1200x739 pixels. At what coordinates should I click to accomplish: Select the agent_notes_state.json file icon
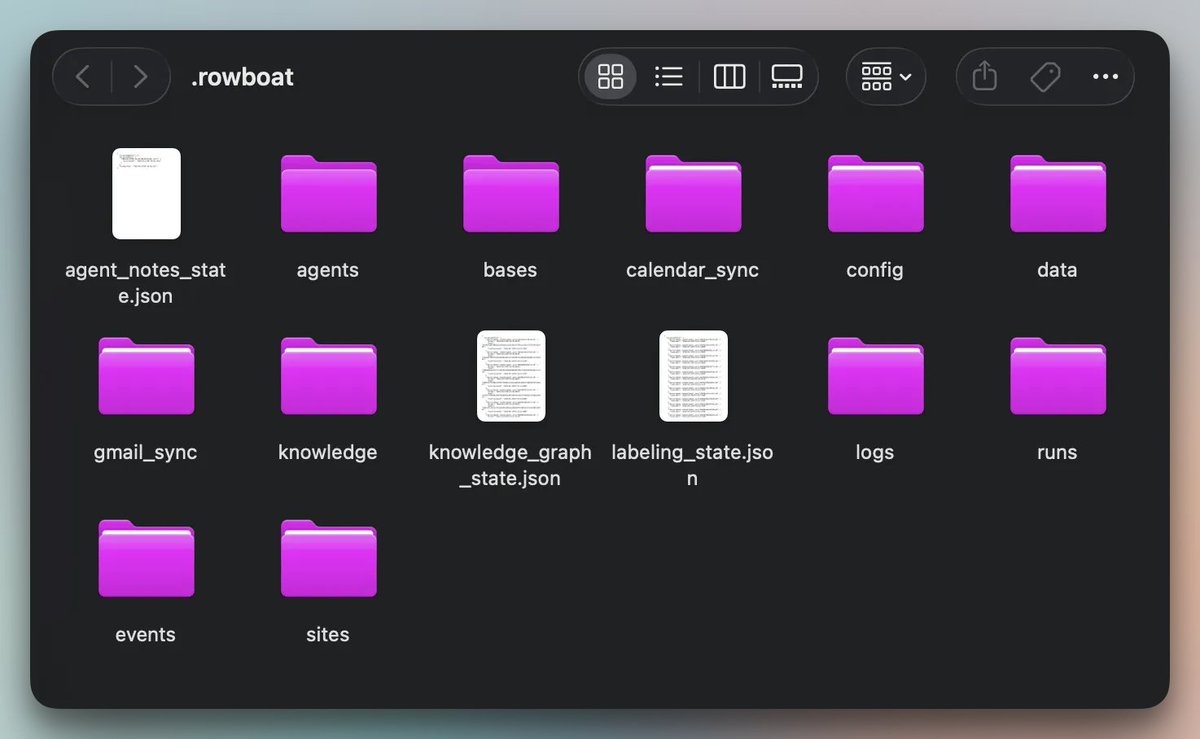pos(146,194)
